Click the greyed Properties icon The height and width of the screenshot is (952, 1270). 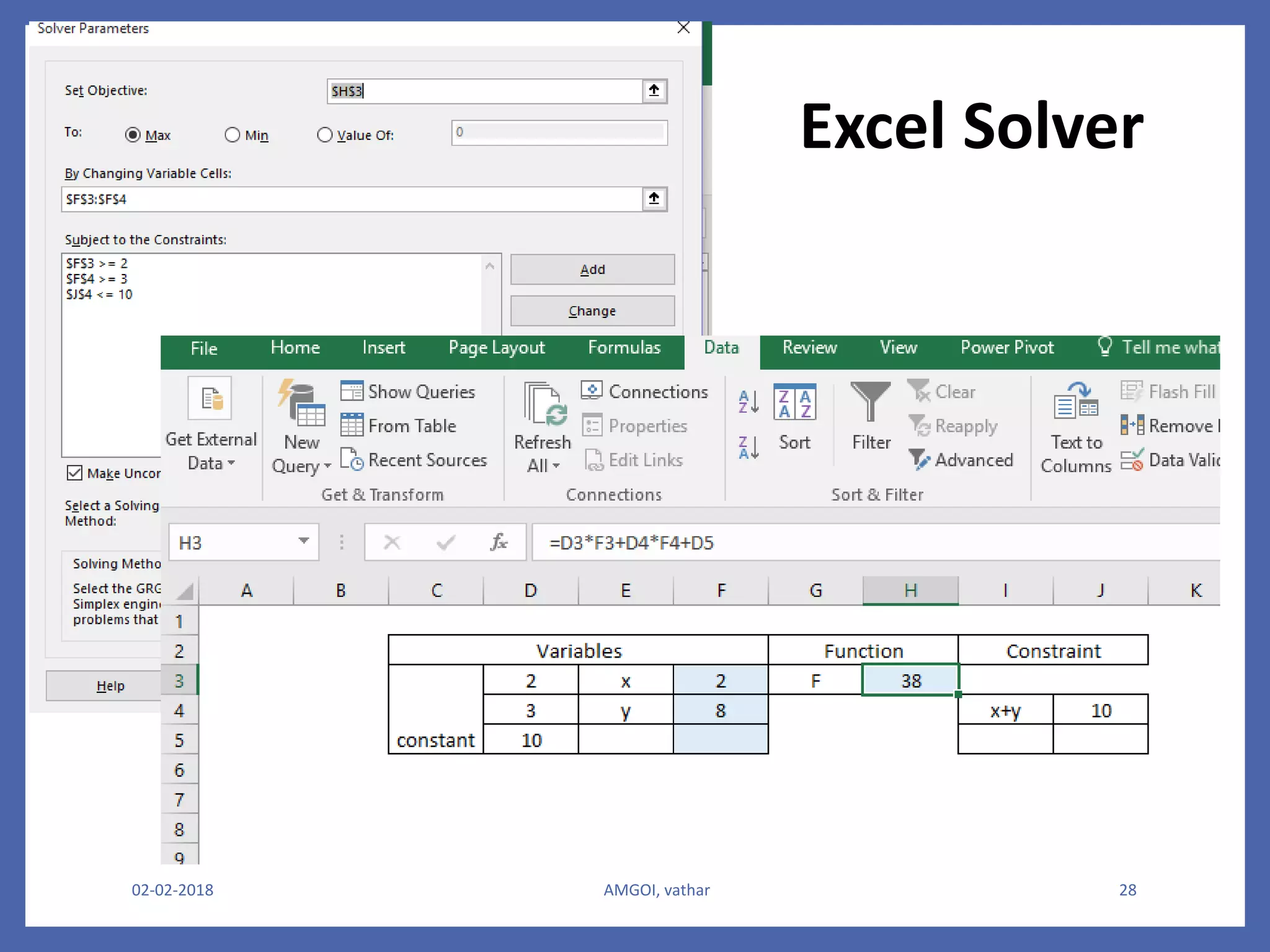592,426
